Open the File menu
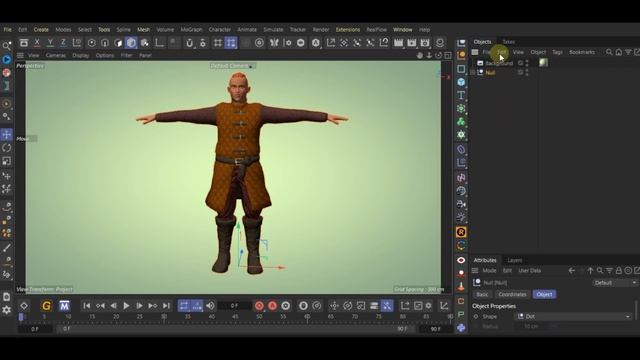640x360 pixels. 7,29
